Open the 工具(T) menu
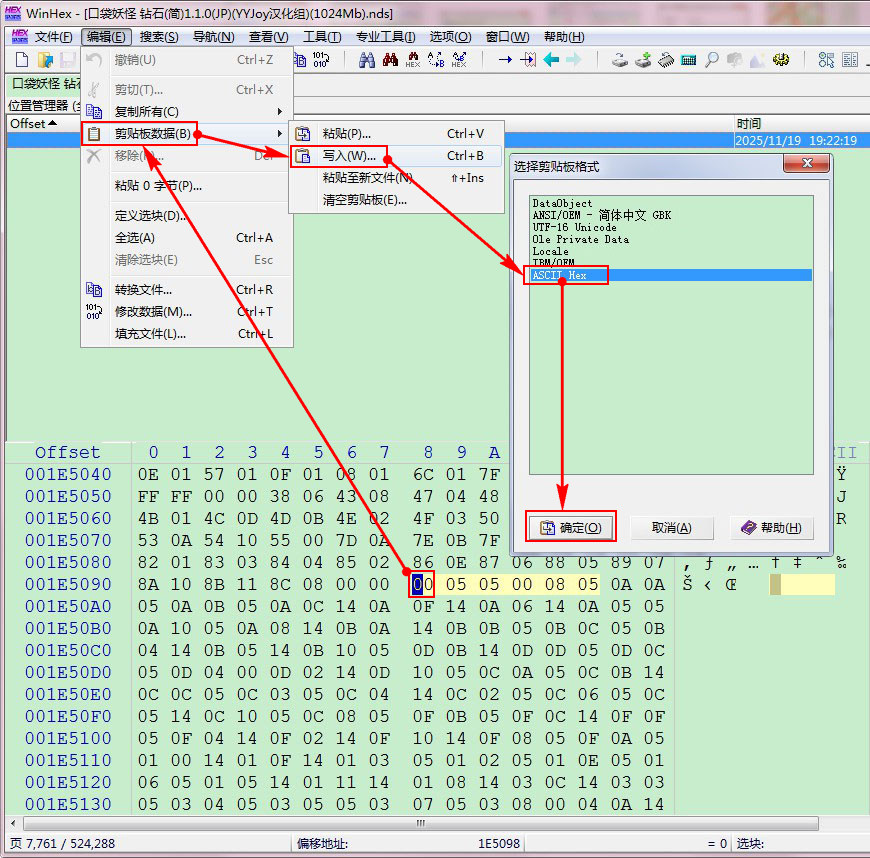The height and width of the screenshot is (858, 870). 321,37
